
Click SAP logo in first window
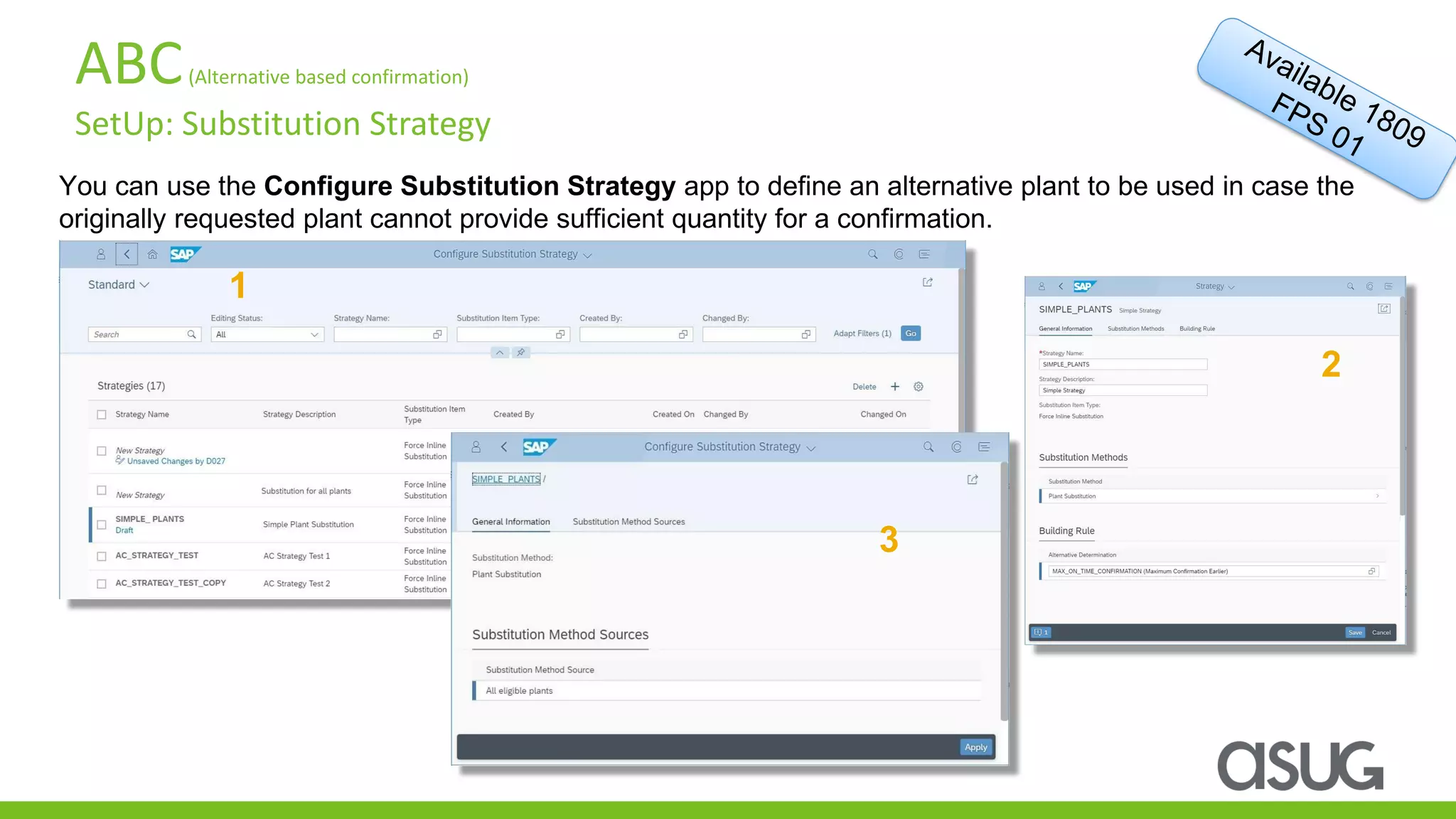tap(186, 254)
